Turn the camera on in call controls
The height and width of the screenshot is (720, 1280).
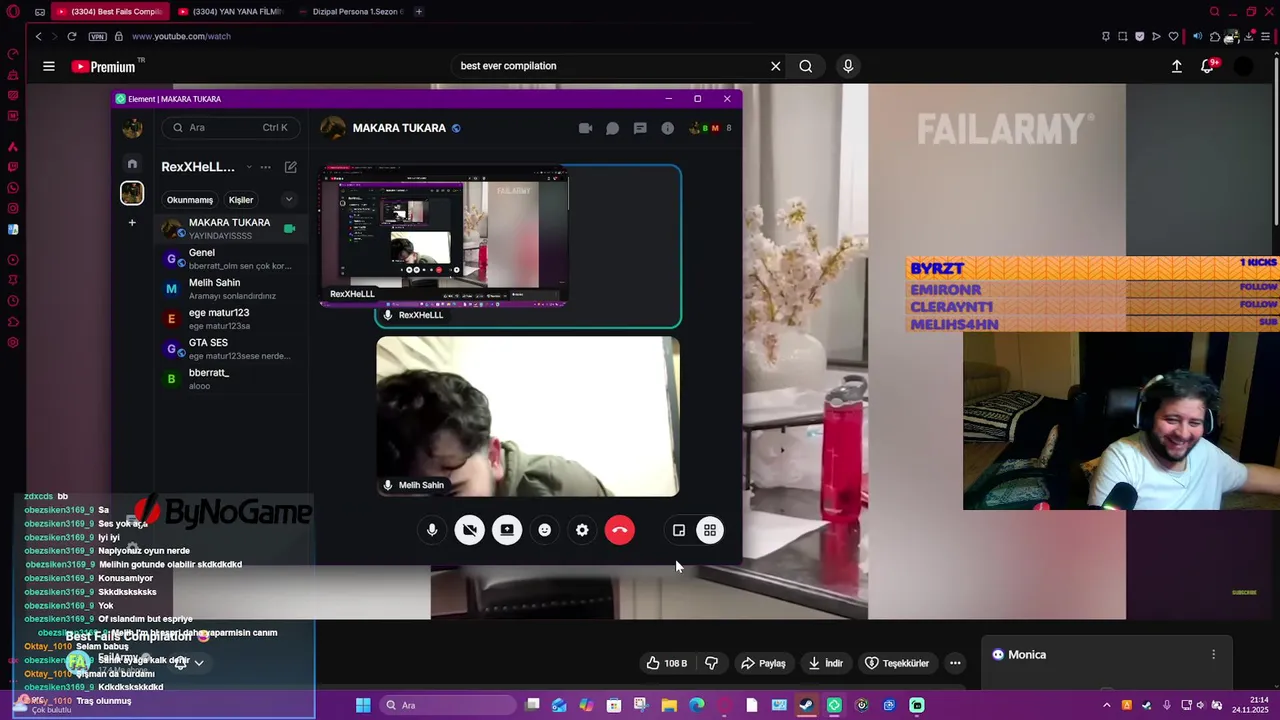click(469, 530)
